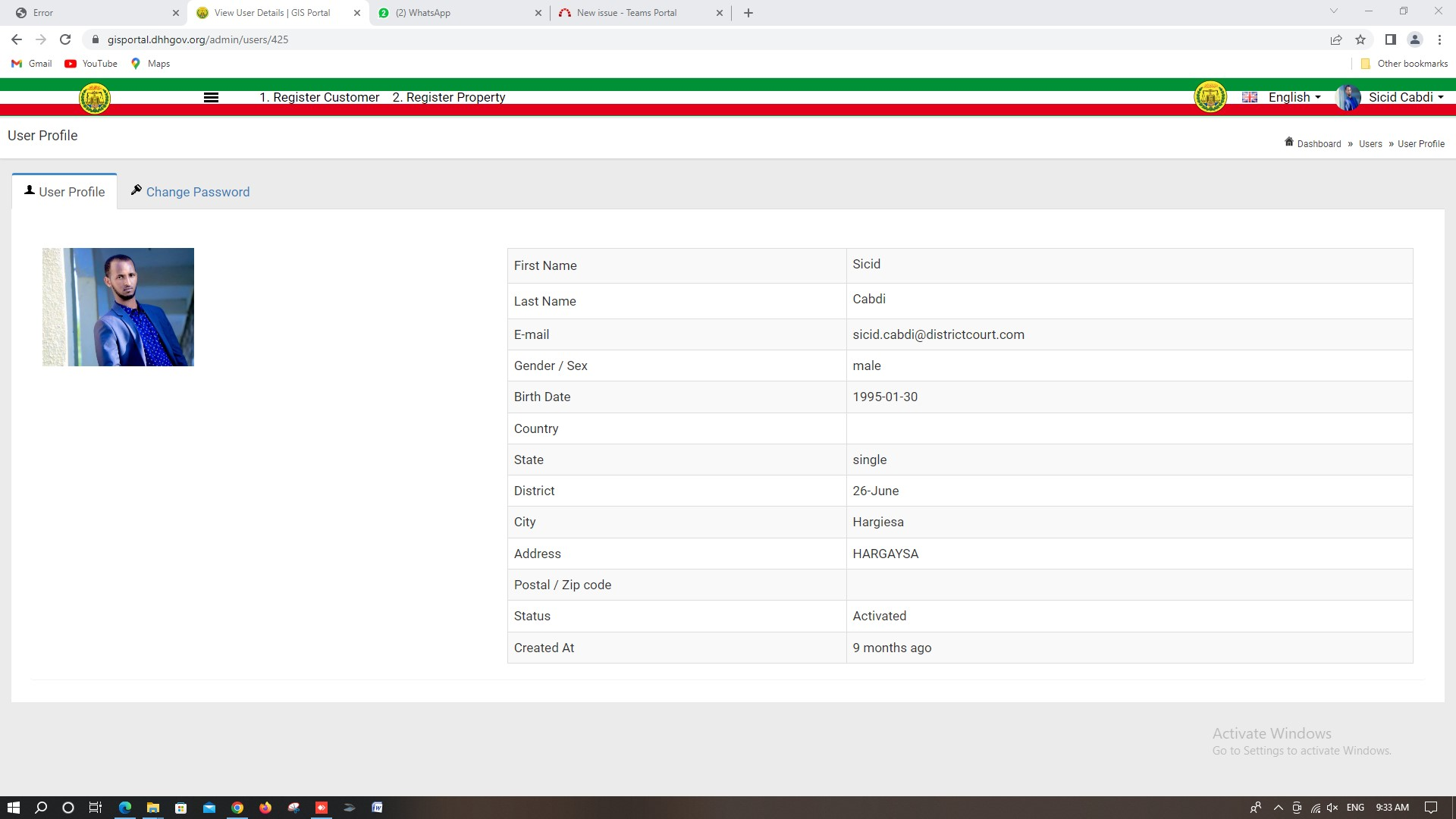The image size is (1456, 819).
Task: Click the muted volume tray icon
Action: 1332,808
